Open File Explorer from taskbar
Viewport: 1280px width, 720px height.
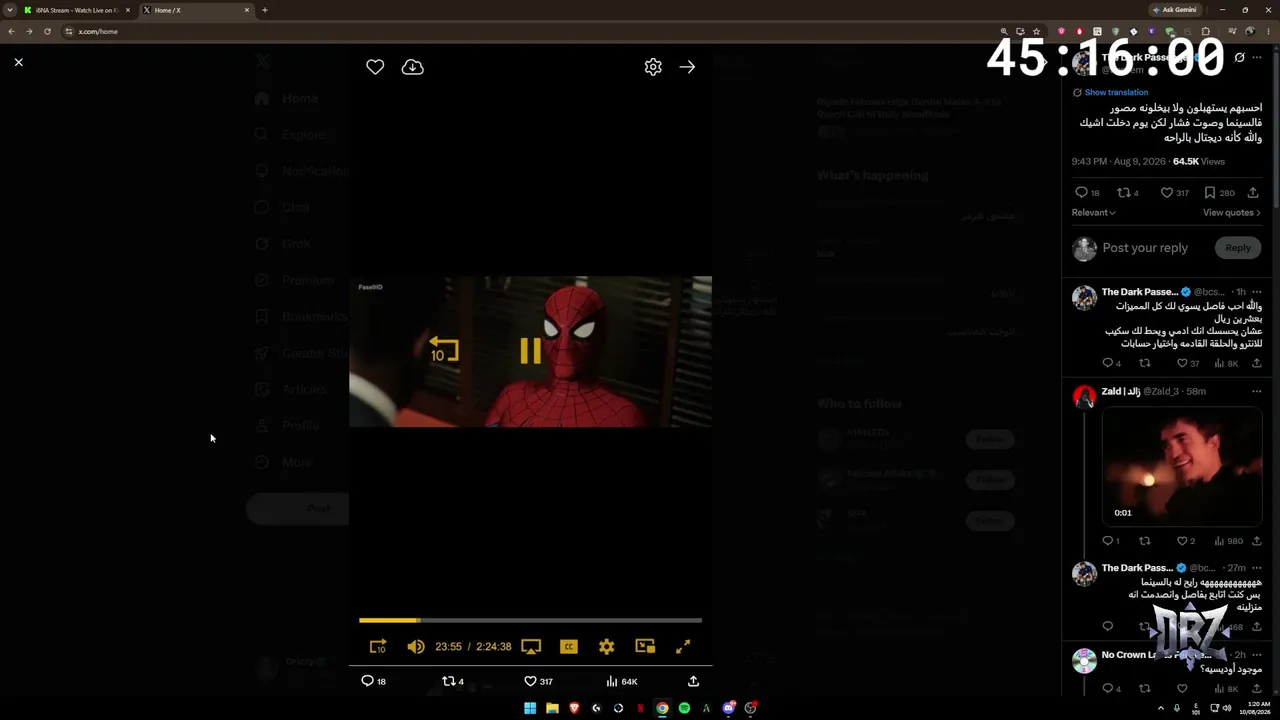[x=552, y=708]
